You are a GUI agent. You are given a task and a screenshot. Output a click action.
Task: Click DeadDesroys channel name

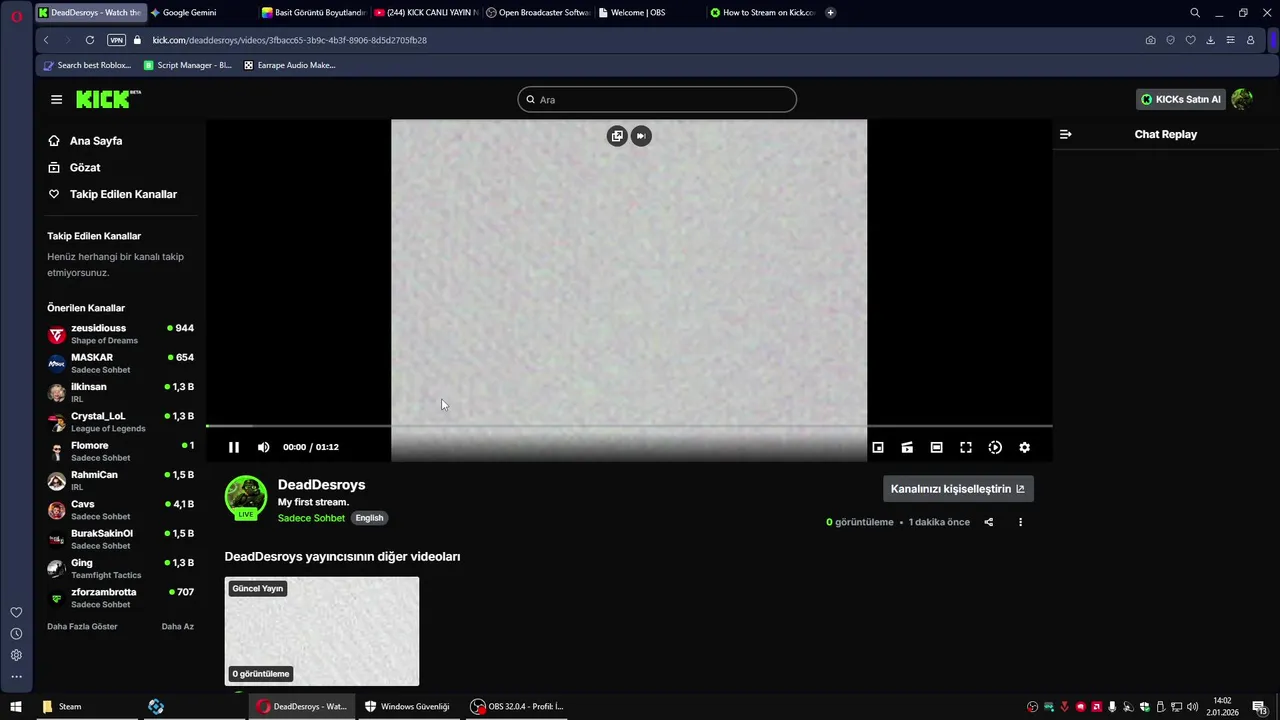click(321, 485)
